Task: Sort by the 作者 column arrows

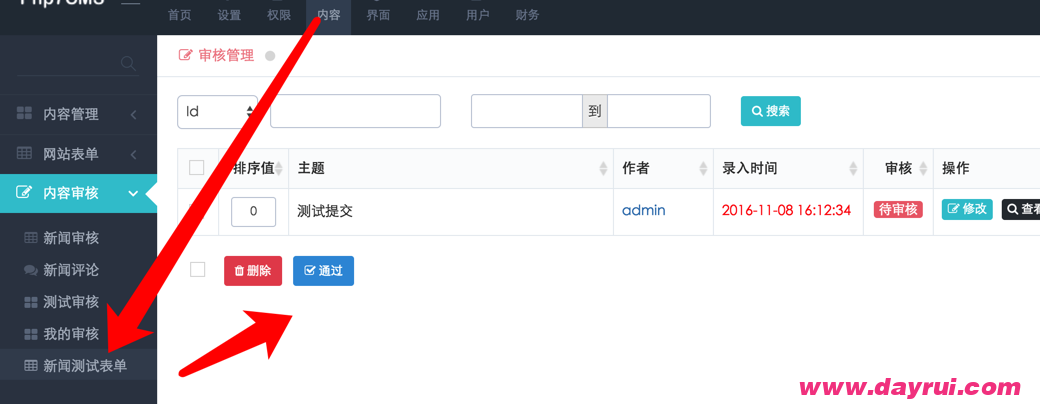Action: [x=704, y=168]
